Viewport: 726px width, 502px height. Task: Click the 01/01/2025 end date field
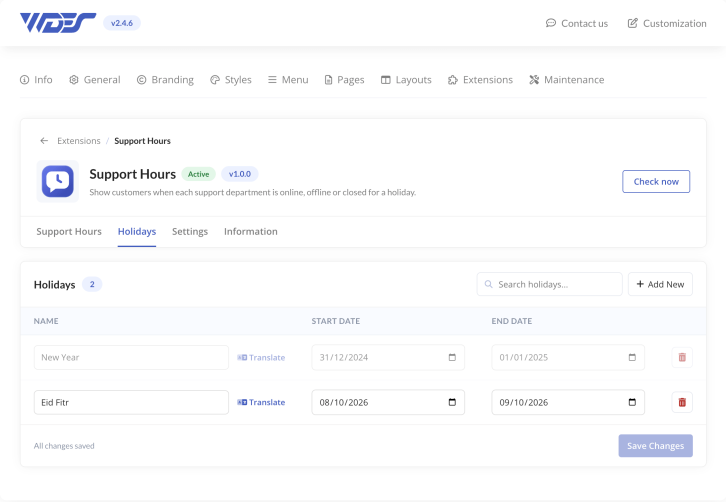(568, 358)
